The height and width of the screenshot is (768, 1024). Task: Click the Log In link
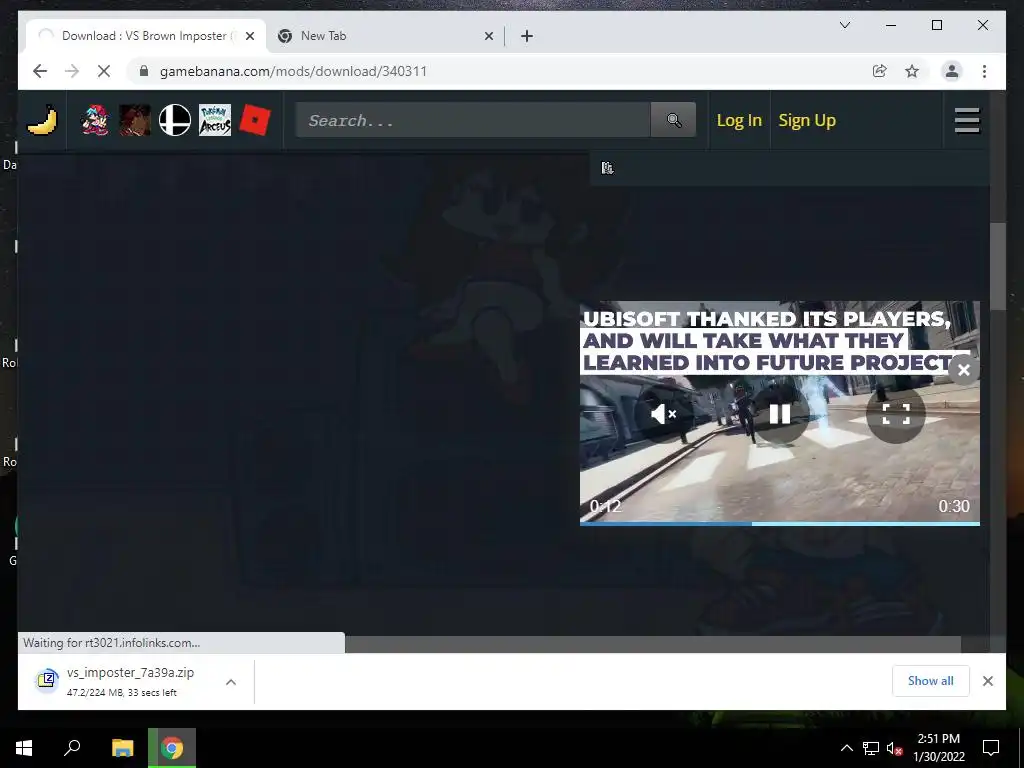click(x=739, y=120)
